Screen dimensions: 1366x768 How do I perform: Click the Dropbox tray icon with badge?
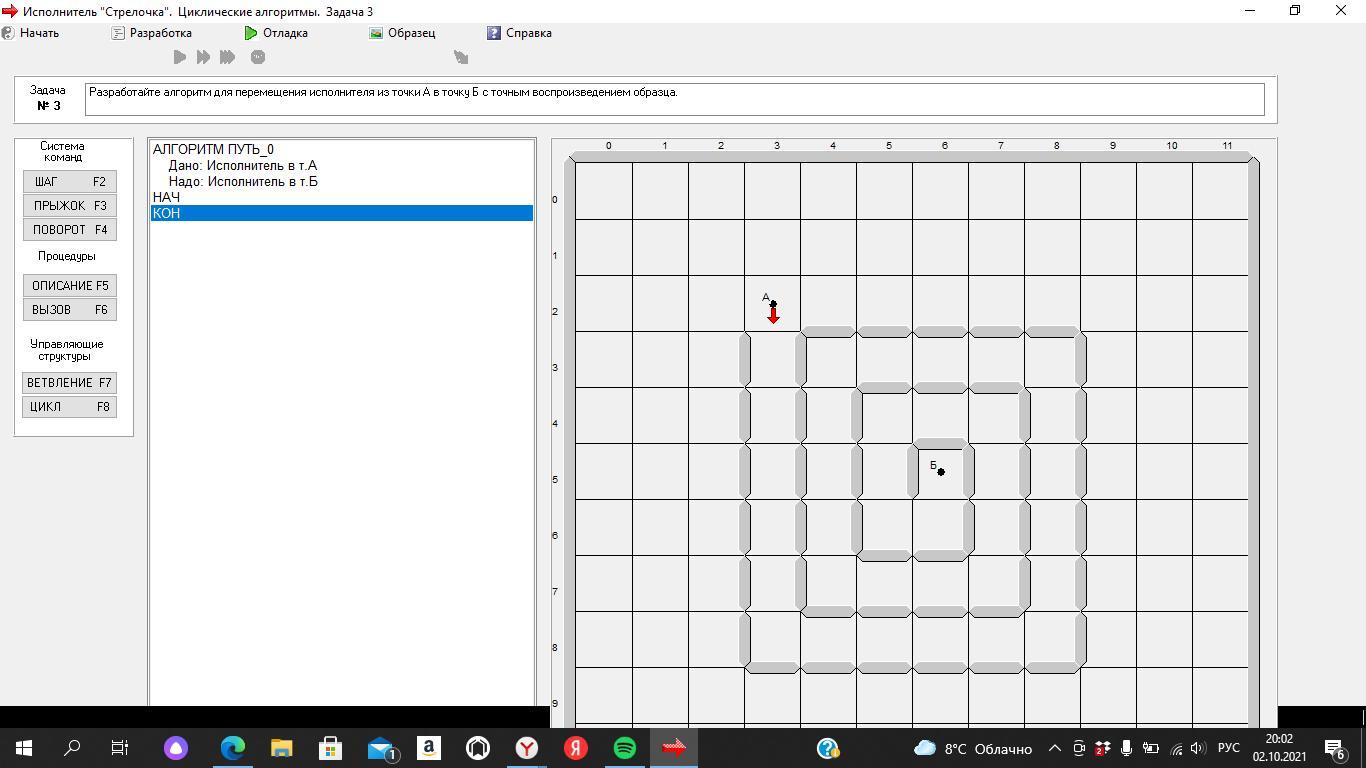1102,748
